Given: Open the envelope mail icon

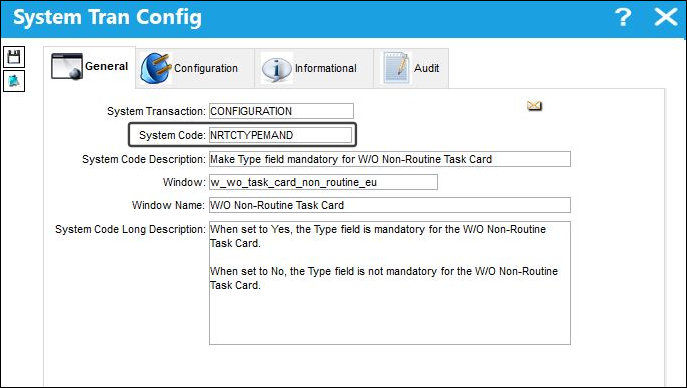Looking at the screenshot, I should [x=534, y=106].
